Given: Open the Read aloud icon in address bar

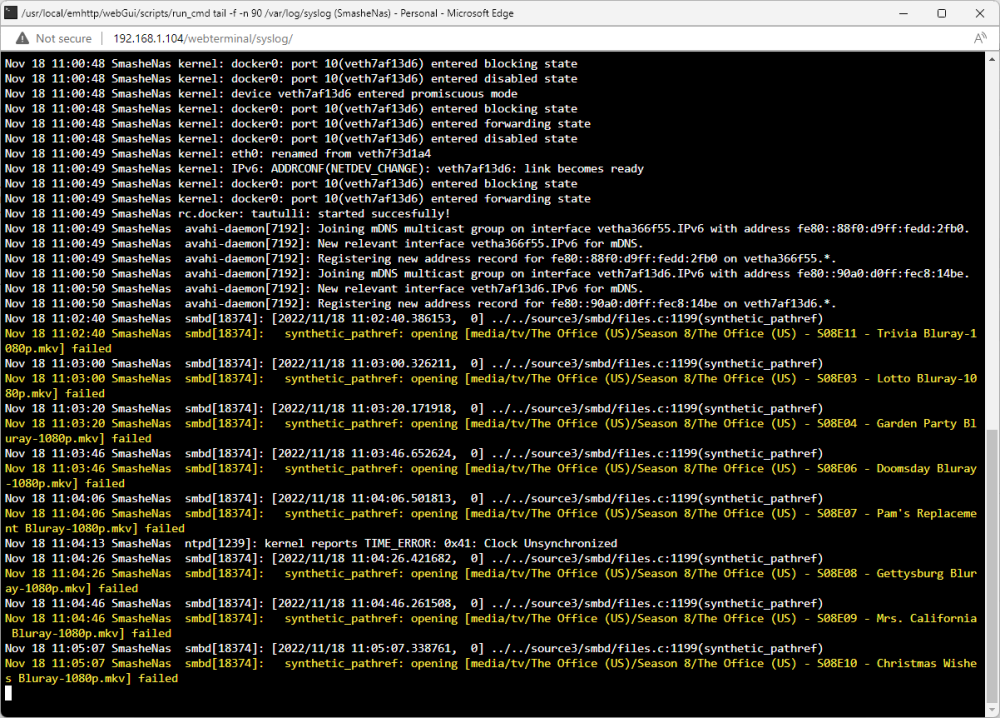Looking at the screenshot, I should click(980, 38).
